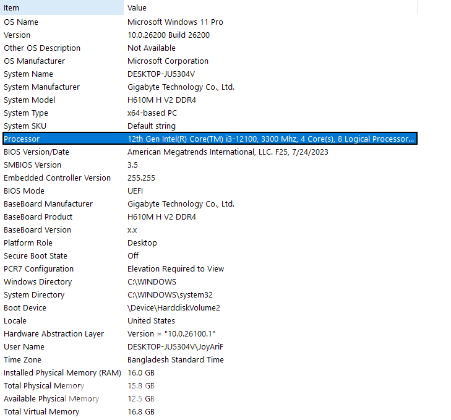Screen dimensions: 451x420
Task: Click the value 'United States'
Action: 151,321
